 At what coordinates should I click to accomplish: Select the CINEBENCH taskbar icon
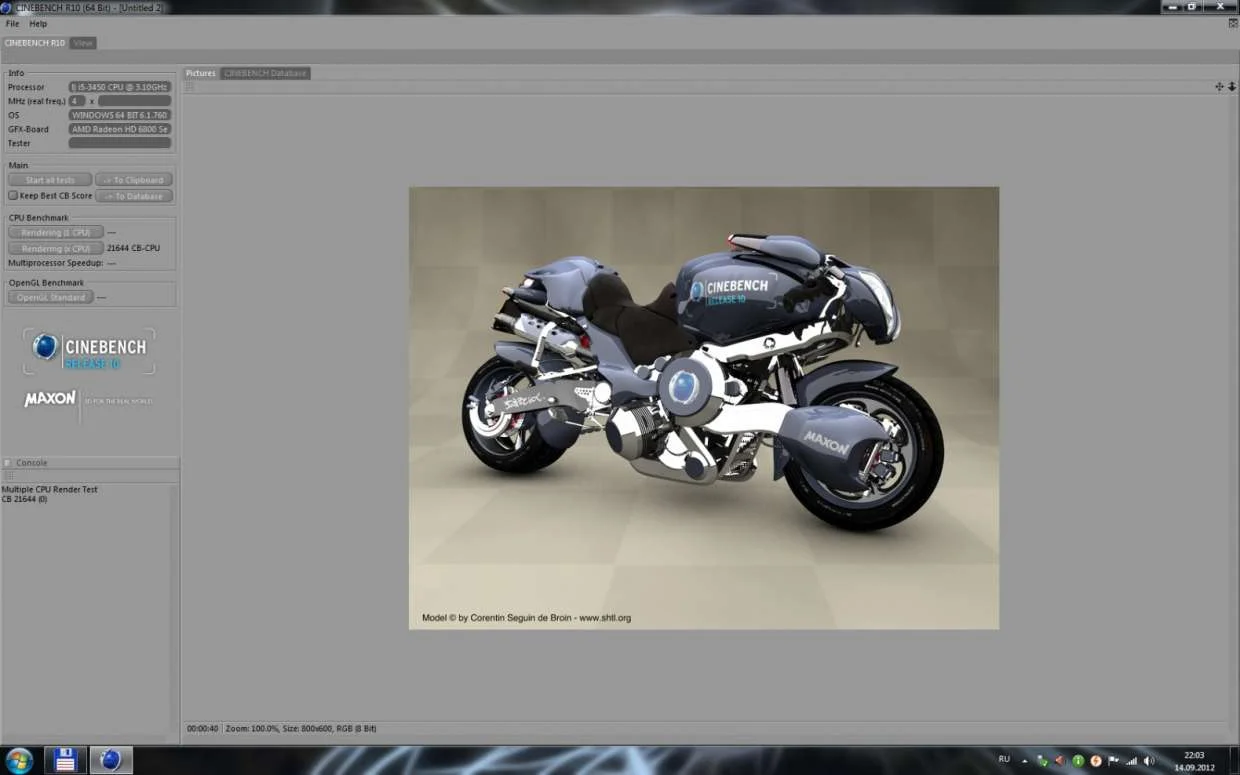[110, 760]
